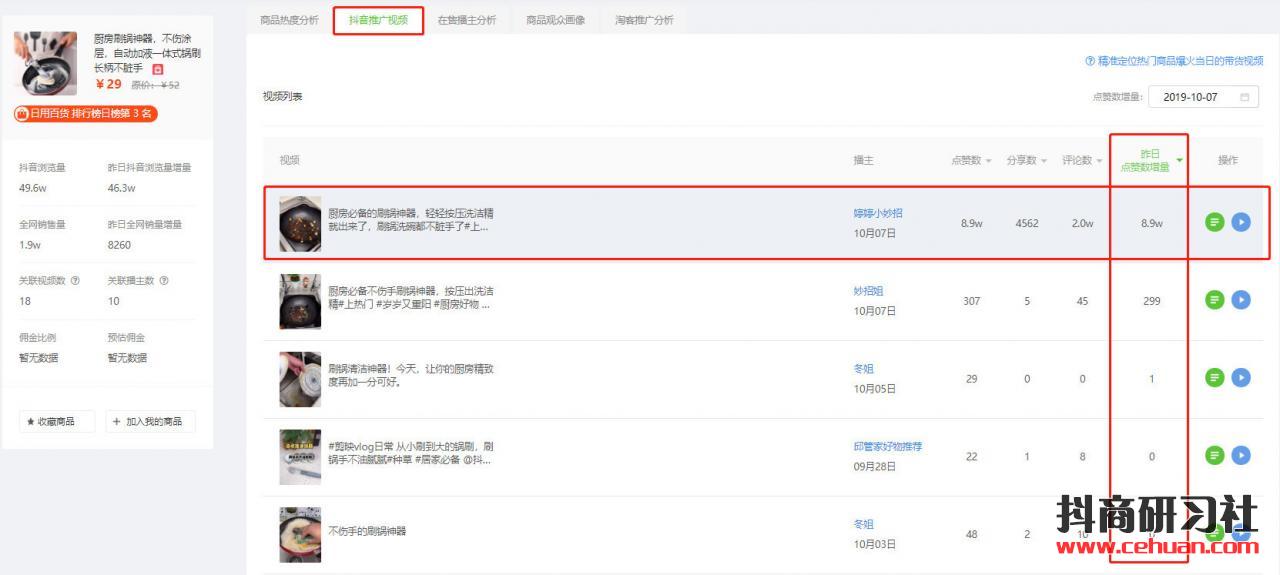Viewport: 1280px width, 575px height.
Task: Open the 婷婷小妙招 broadcaster link
Action: pyautogui.click(x=878, y=213)
